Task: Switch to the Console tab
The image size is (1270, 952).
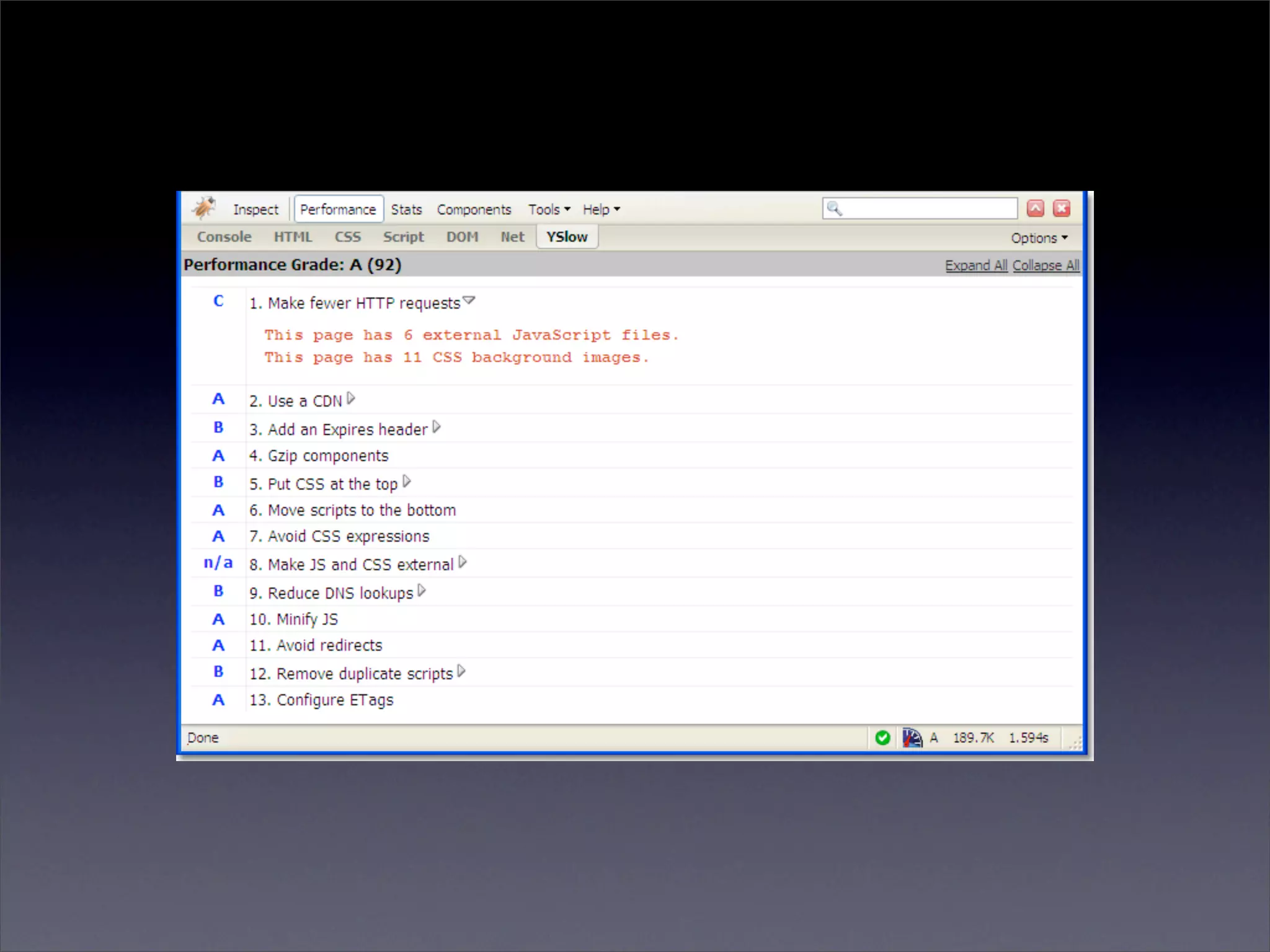Action: 224,237
